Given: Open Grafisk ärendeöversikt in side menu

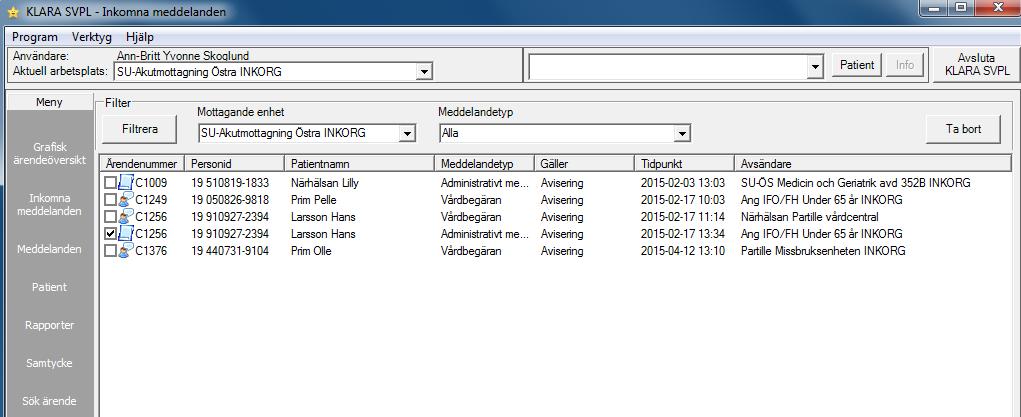Looking at the screenshot, I should tap(49, 154).
